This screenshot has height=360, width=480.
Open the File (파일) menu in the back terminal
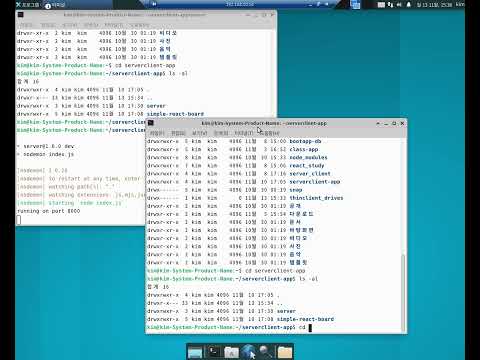click(26, 25)
